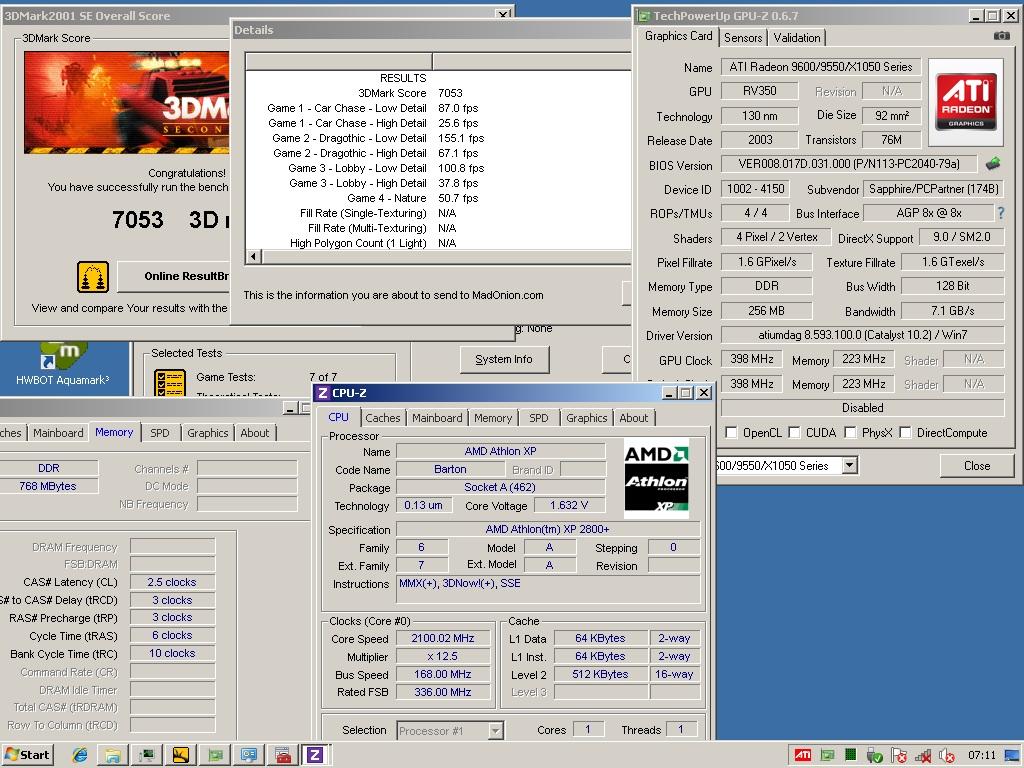This screenshot has width=1024, height=768.
Task: Open HWBOT Aquamark3 desktop shortcut
Action: click(x=63, y=364)
